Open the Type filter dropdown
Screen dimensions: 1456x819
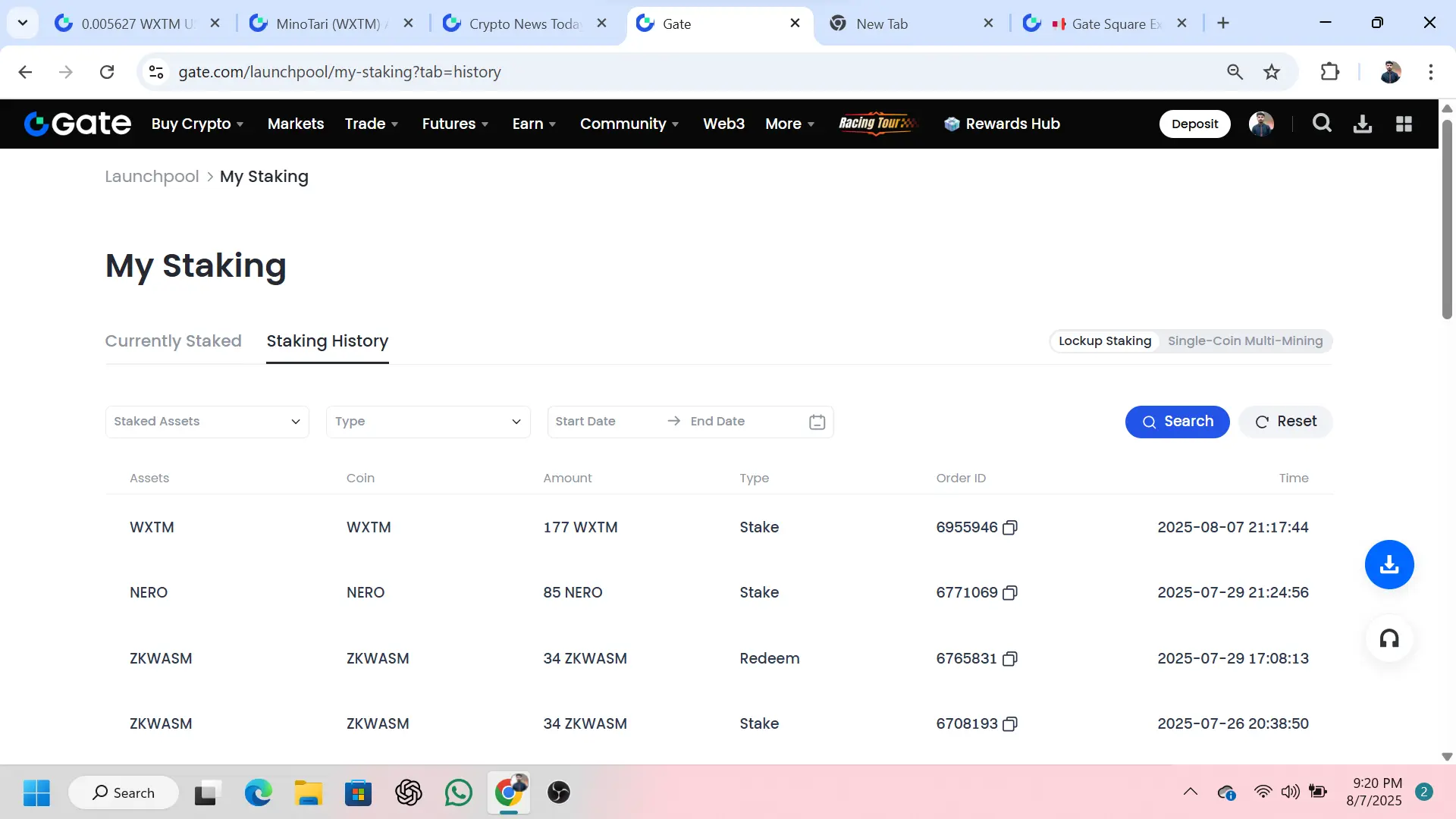tap(428, 422)
